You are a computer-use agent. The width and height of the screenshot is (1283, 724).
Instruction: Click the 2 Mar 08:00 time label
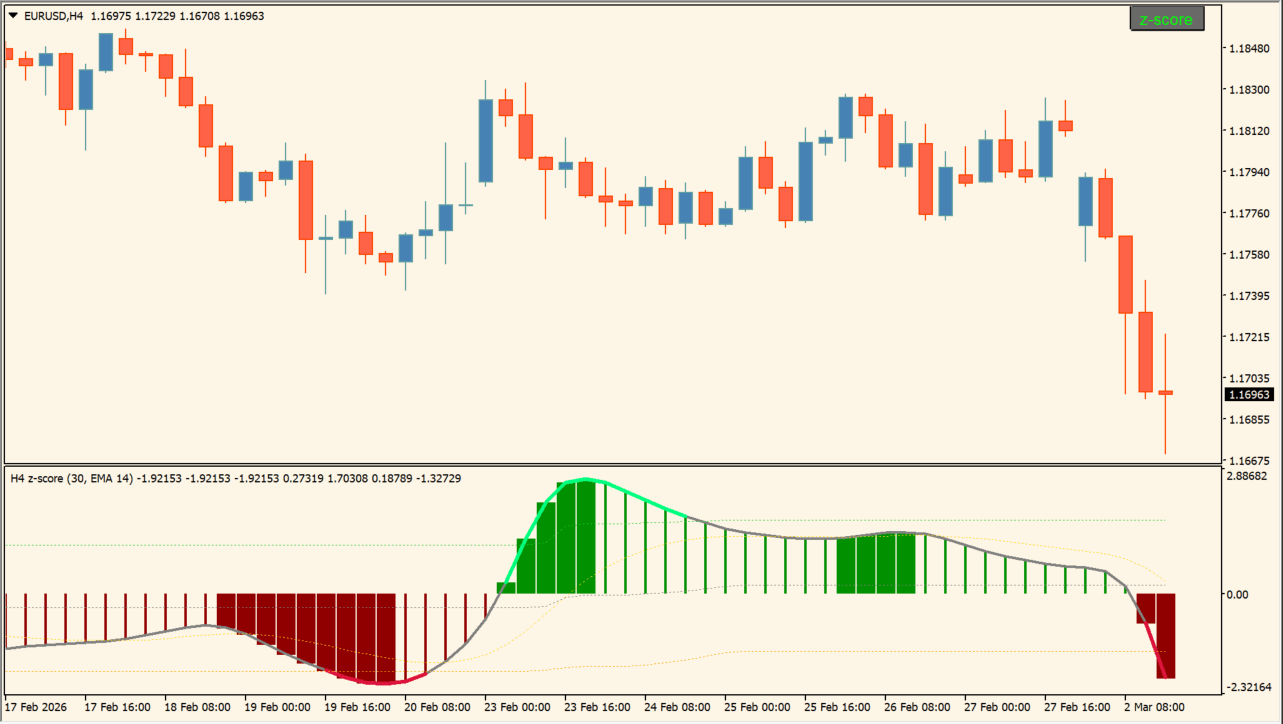tap(1156, 707)
